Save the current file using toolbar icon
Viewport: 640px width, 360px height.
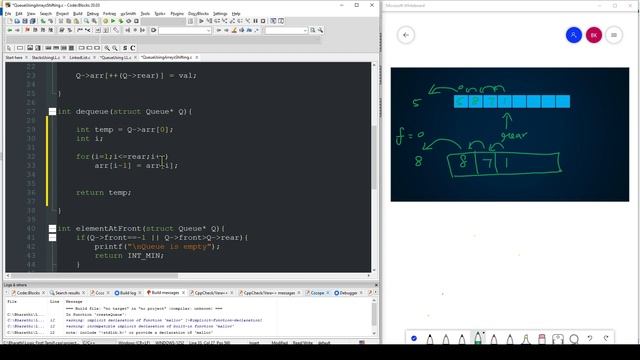point(25,21)
